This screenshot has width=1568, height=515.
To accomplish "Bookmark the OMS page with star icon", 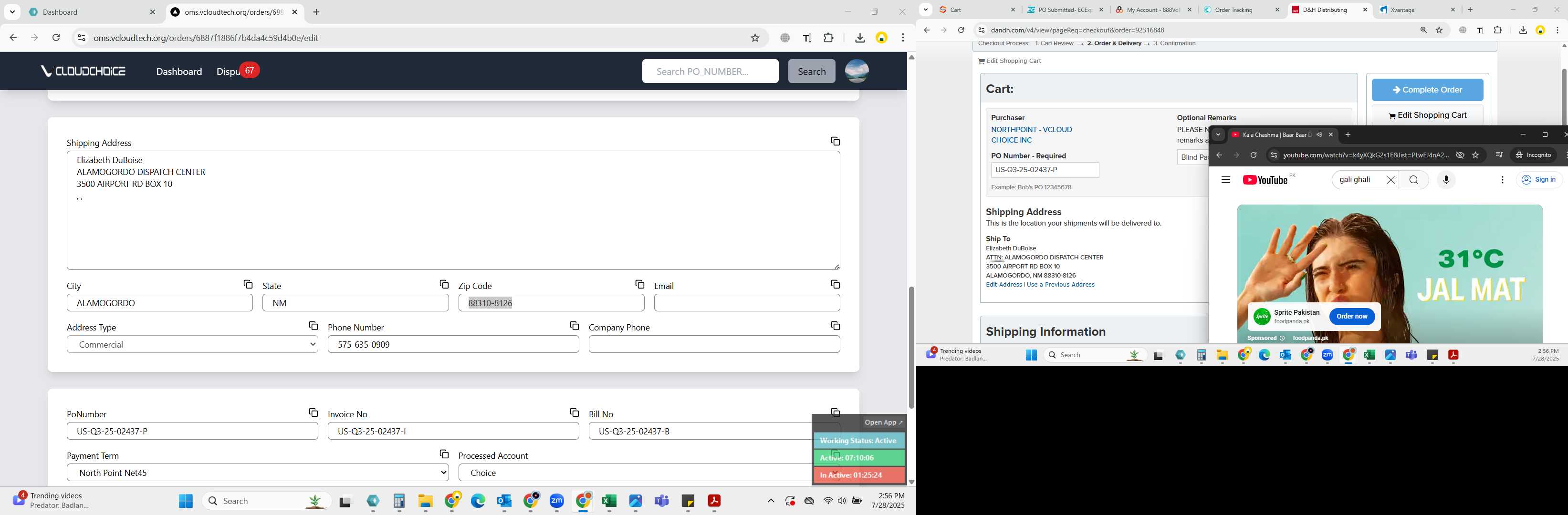I will tap(755, 38).
